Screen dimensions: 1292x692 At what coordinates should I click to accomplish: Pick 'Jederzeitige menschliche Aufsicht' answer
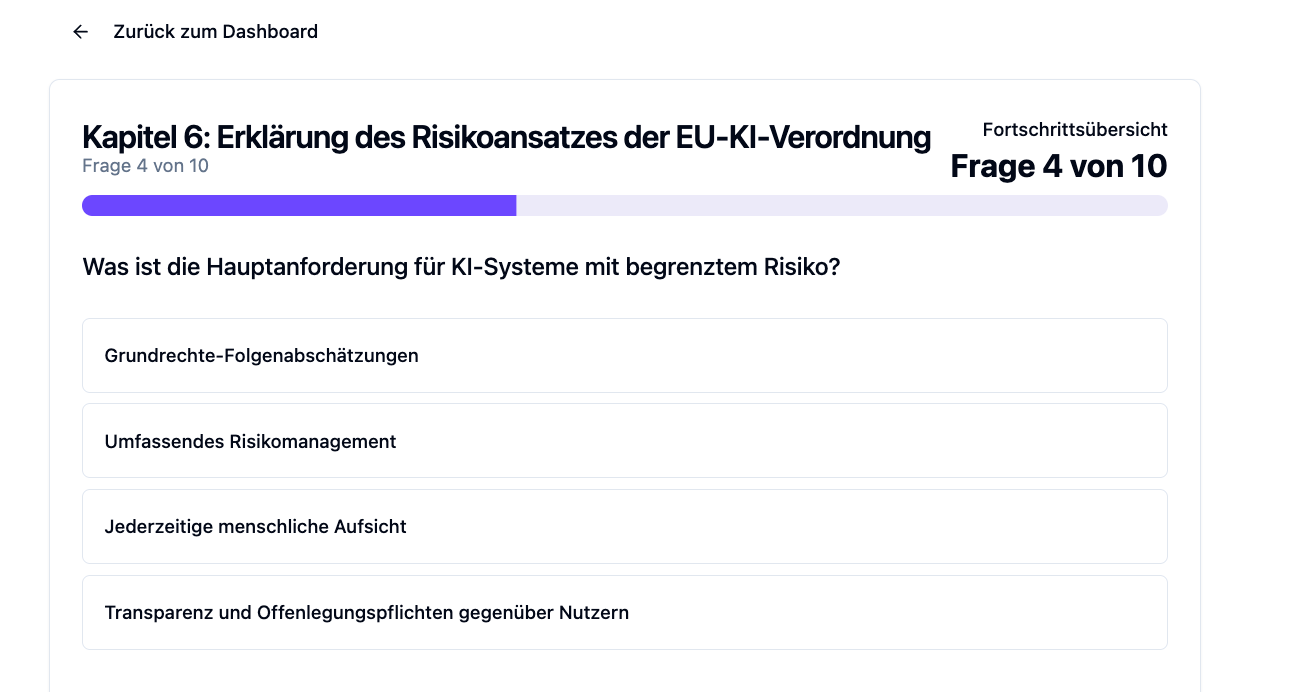click(624, 526)
